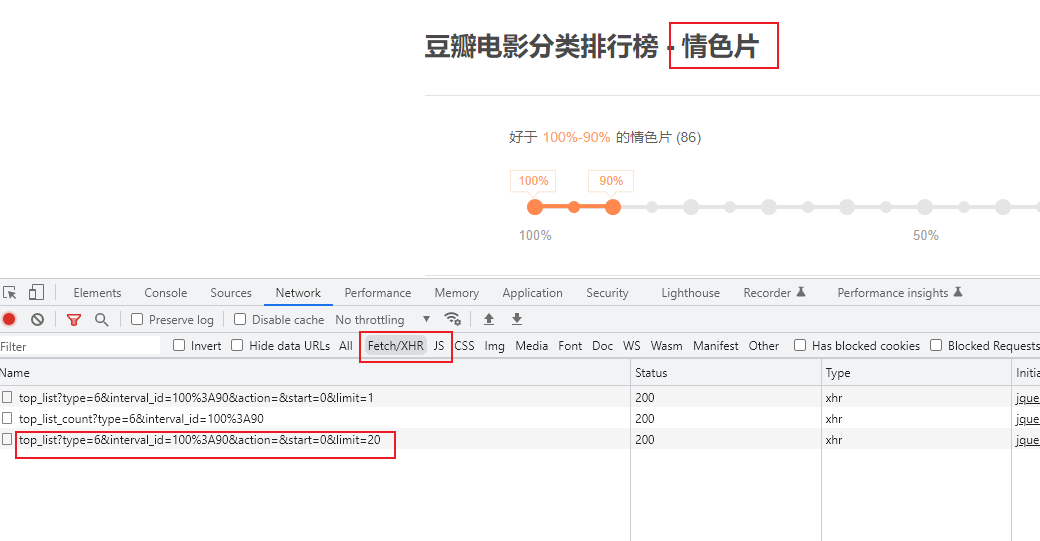This screenshot has width=1040, height=541.
Task: Click the 90% callout label above slider
Action: 611,181
